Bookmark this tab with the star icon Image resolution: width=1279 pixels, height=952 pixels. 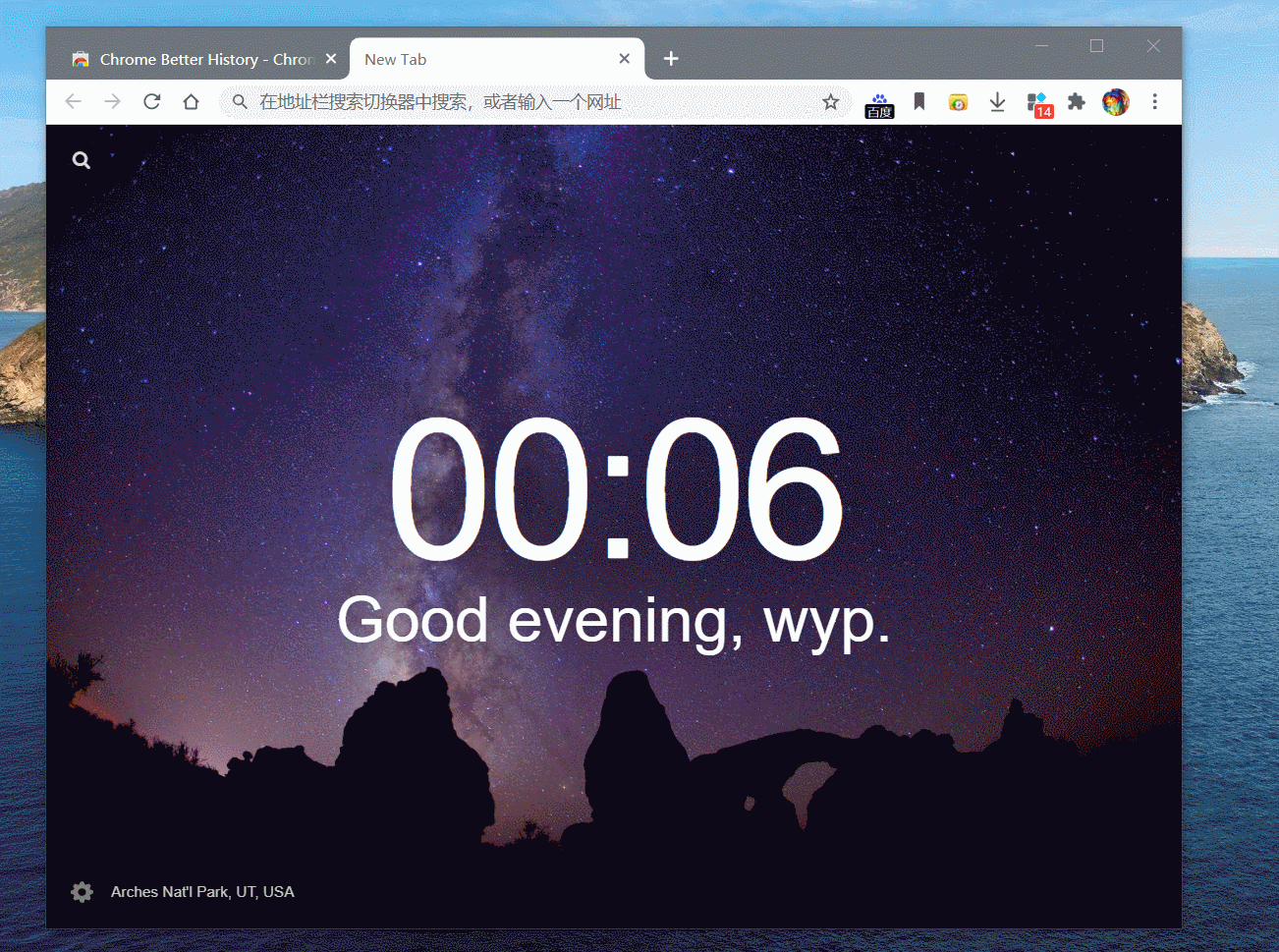(x=831, y=101)
